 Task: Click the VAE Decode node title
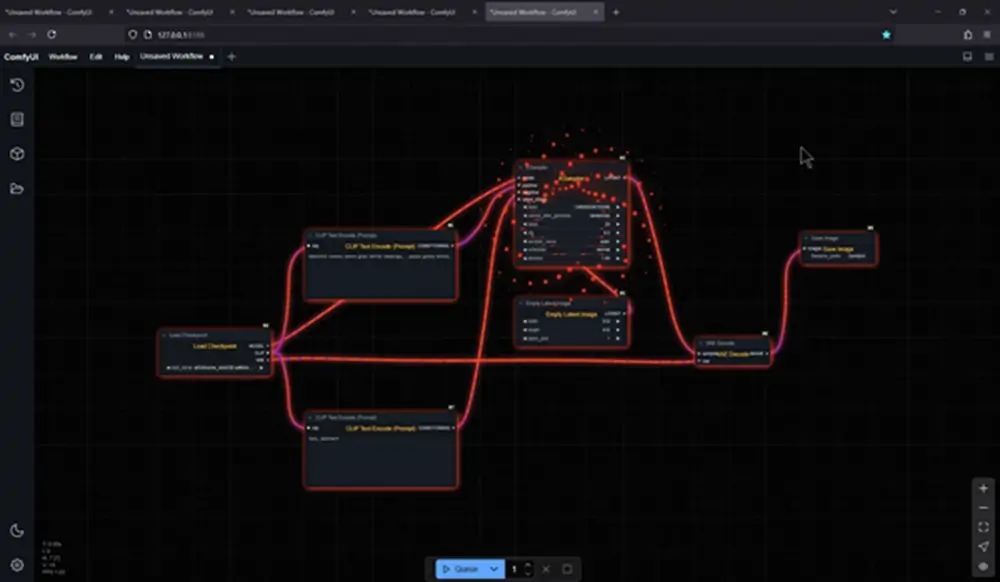pos(720,343)
